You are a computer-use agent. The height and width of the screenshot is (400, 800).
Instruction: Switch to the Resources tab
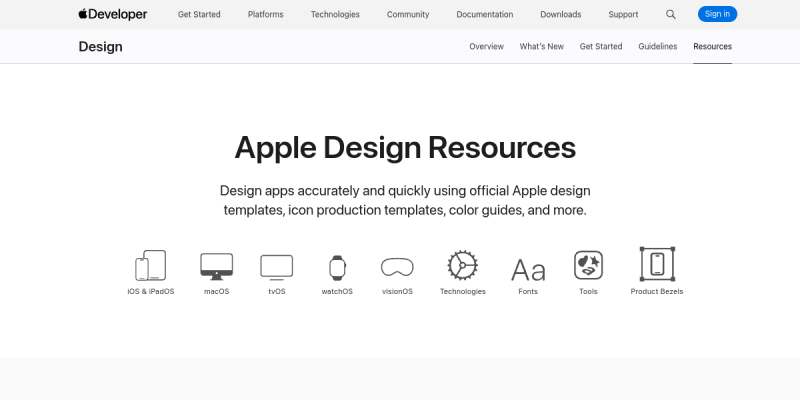coord(712,46)
